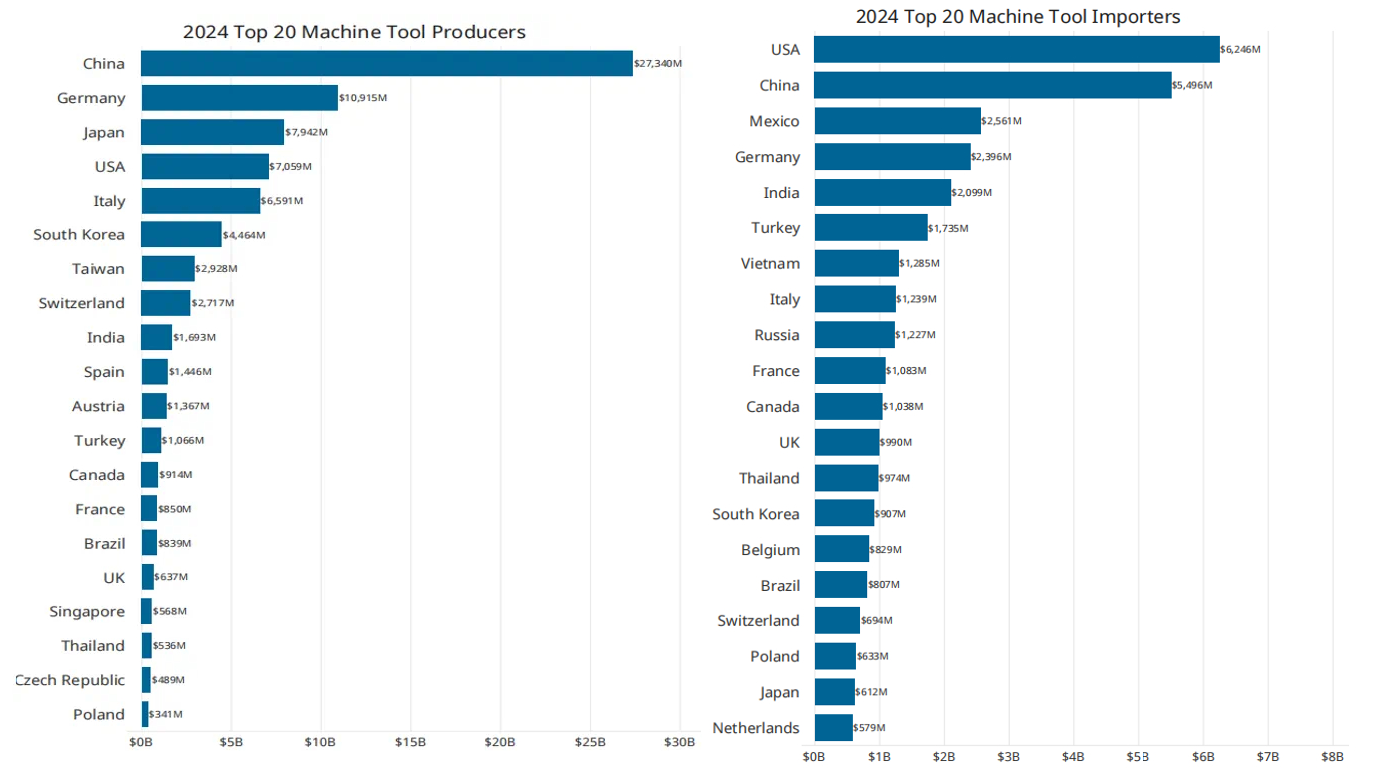The image size is (1377, 771).
Task: Click the "$15B" axis tick label
Action: 410,742
